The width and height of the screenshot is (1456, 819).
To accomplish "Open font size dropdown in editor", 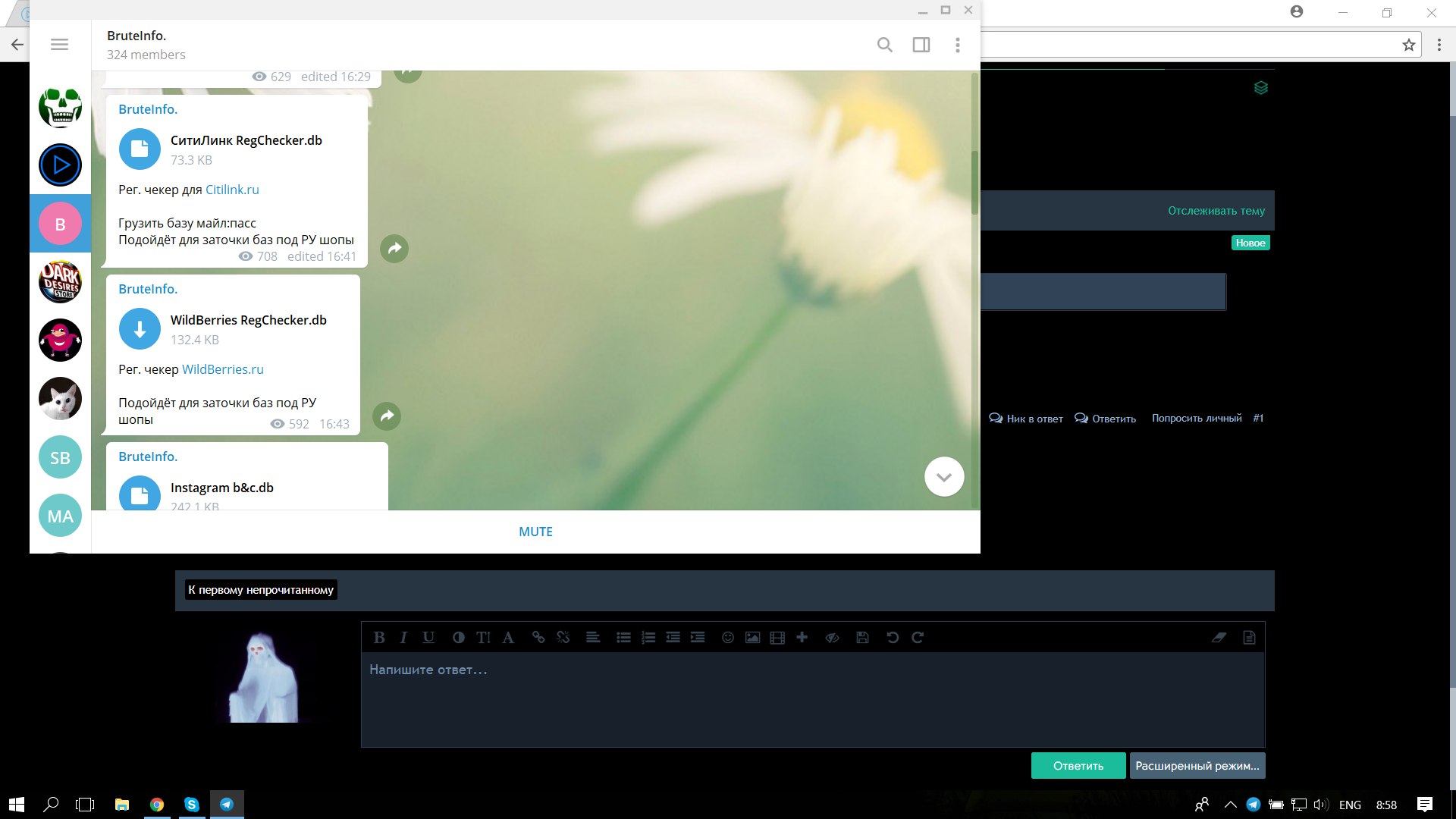I will click(483, 638).
